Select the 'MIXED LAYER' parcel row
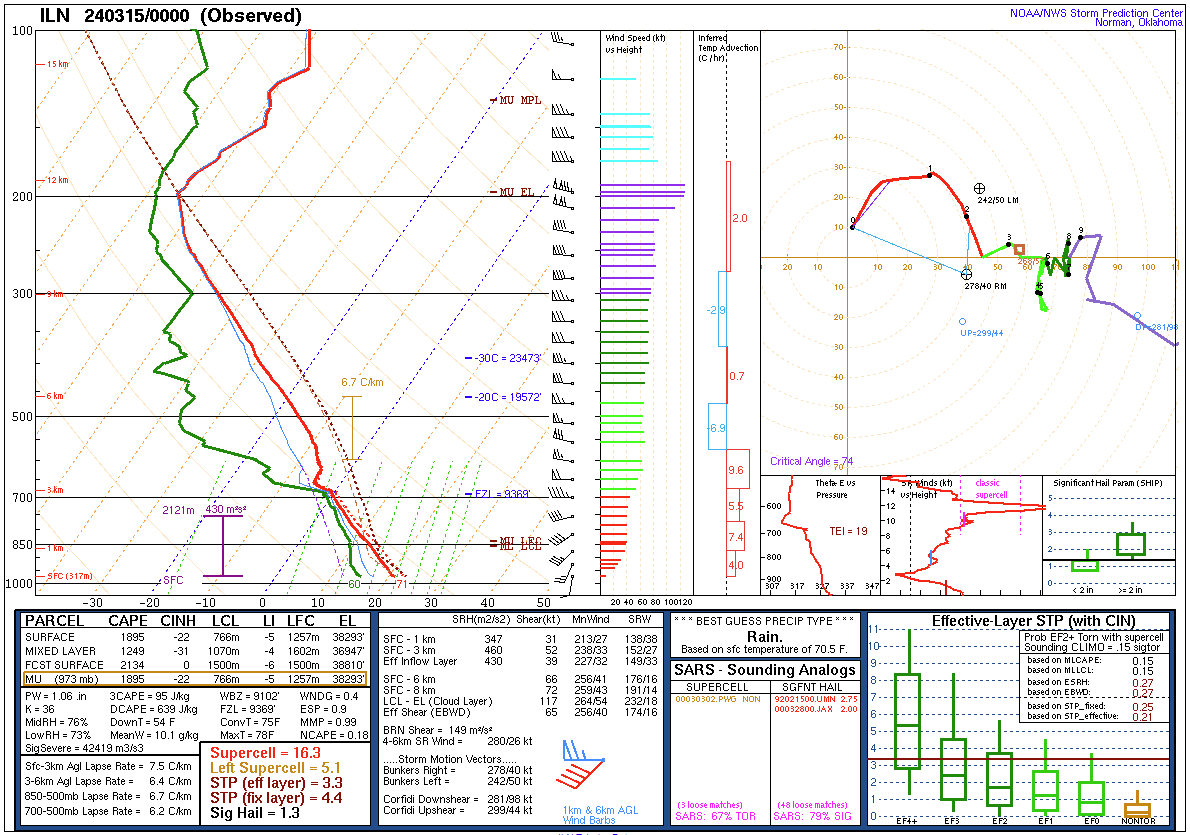 (x=195, y=651)
